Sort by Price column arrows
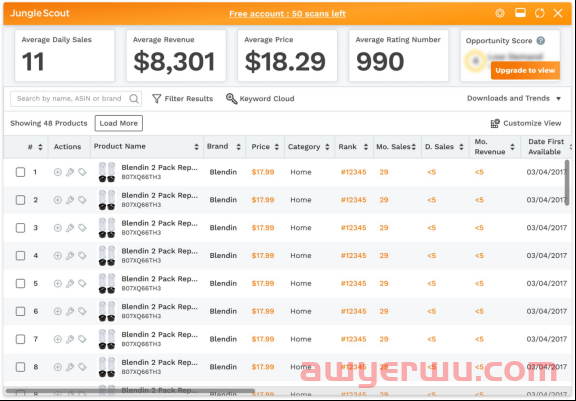 [277, 147]
